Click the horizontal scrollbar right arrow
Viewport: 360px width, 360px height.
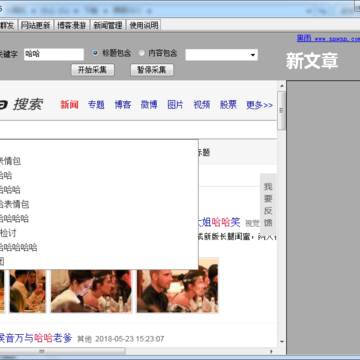[x=271, y=351]
